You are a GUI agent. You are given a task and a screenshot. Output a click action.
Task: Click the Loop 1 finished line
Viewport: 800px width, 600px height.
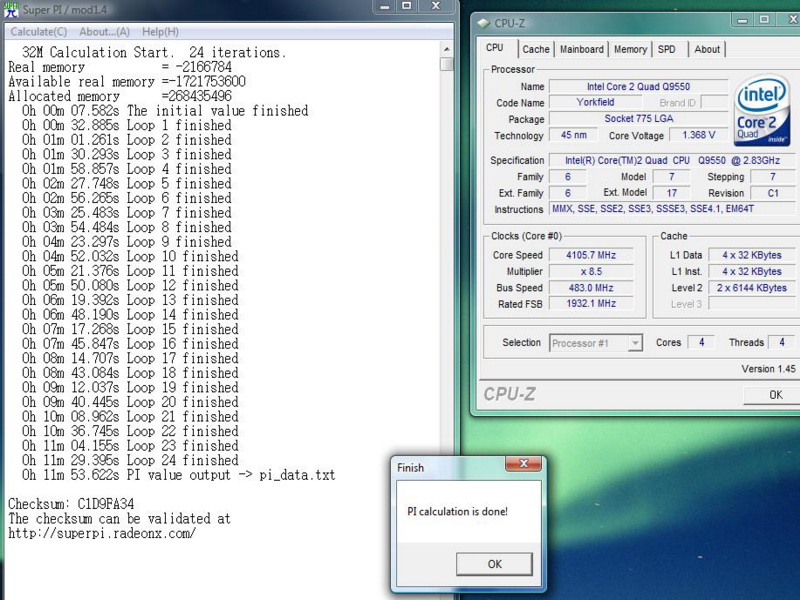click(x=127, y=125)
